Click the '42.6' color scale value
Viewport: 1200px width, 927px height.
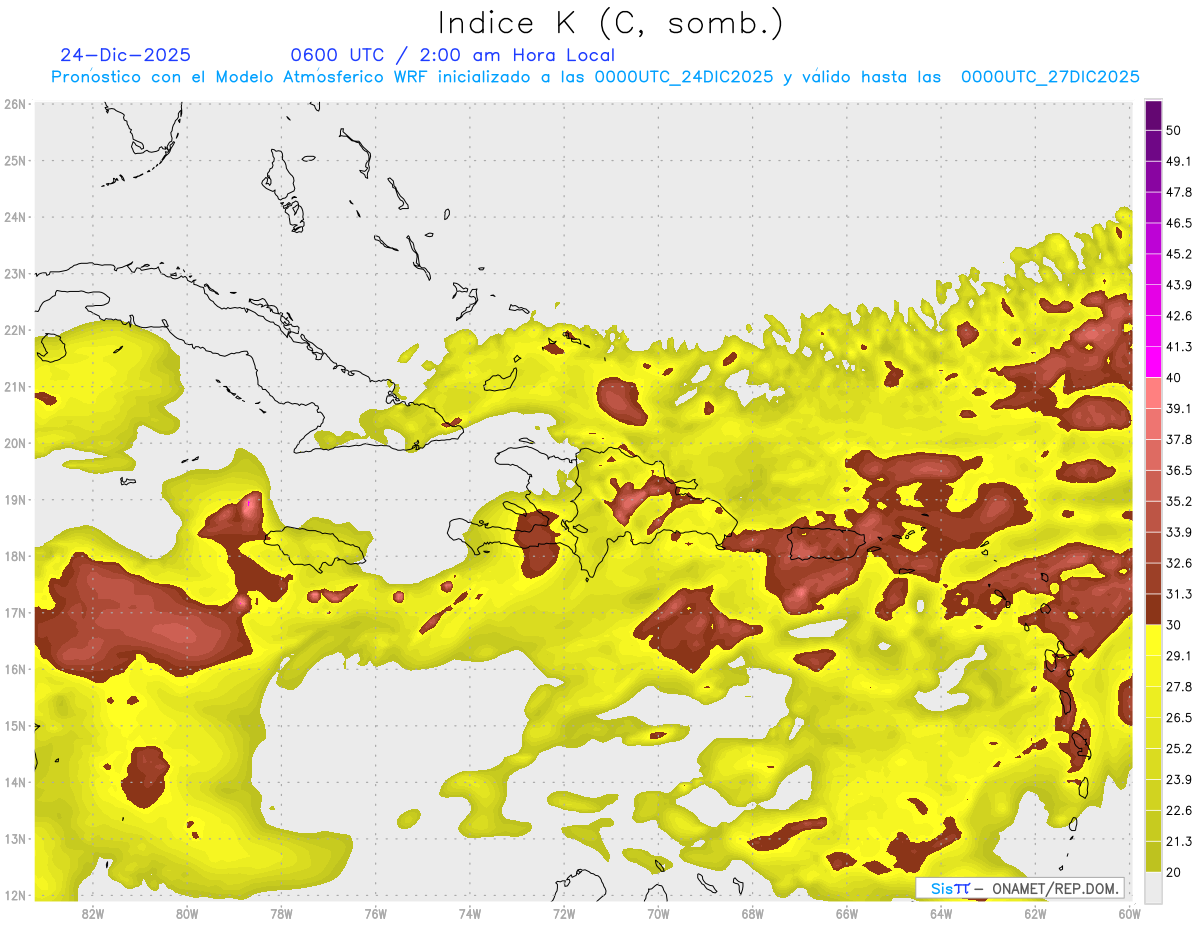tap(1179, 316)
